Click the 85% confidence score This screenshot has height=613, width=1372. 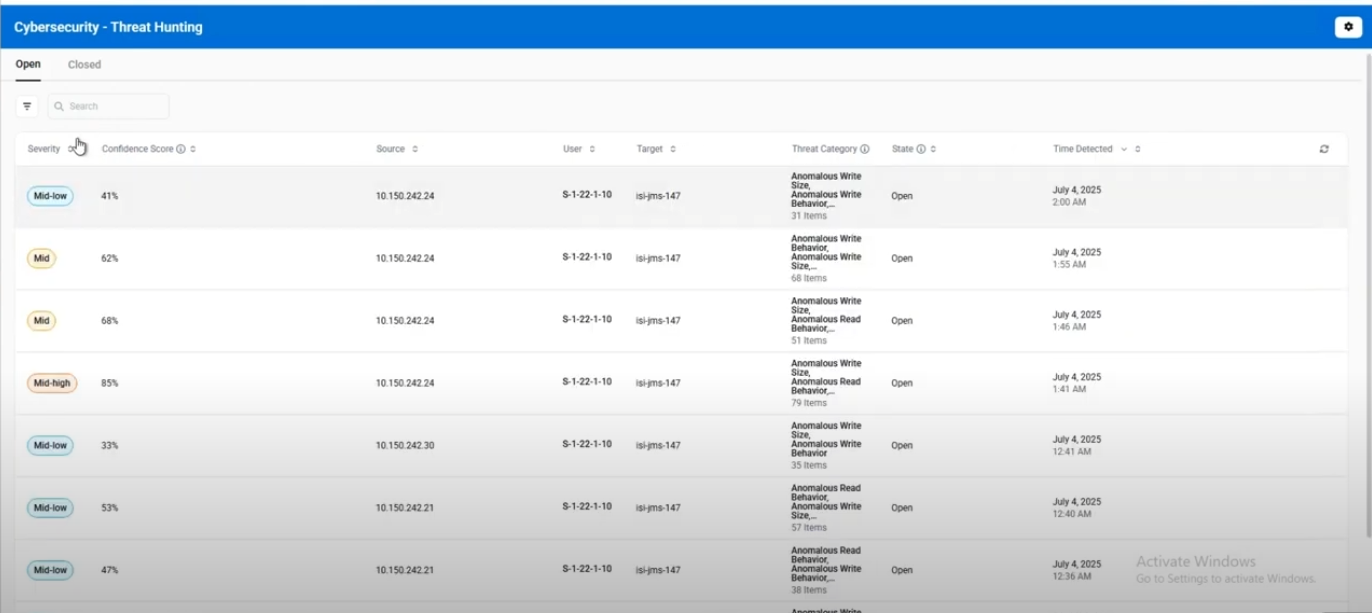[x=109, y=383]
